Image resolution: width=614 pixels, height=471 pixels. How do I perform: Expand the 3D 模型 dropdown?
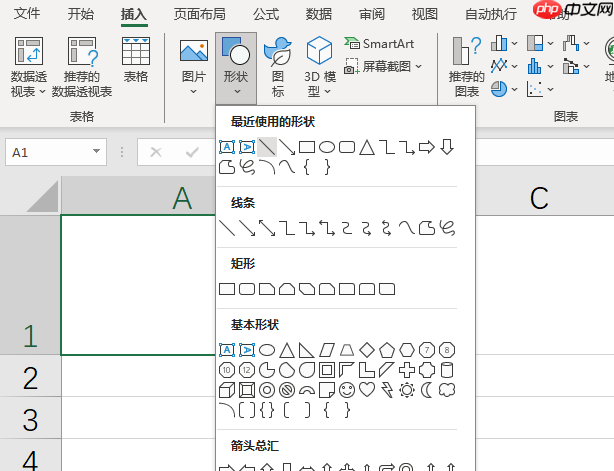320,67
